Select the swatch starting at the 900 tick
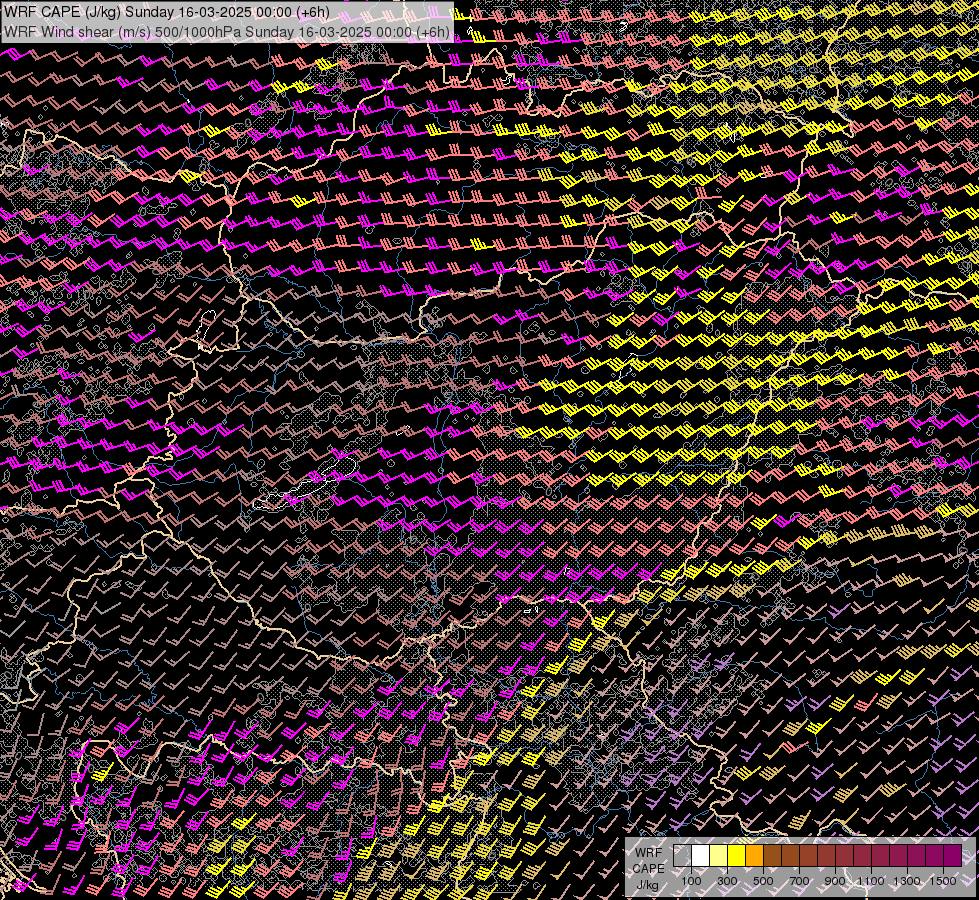The height and width of the screenshot is (900, 979). [x=845, y=856]
